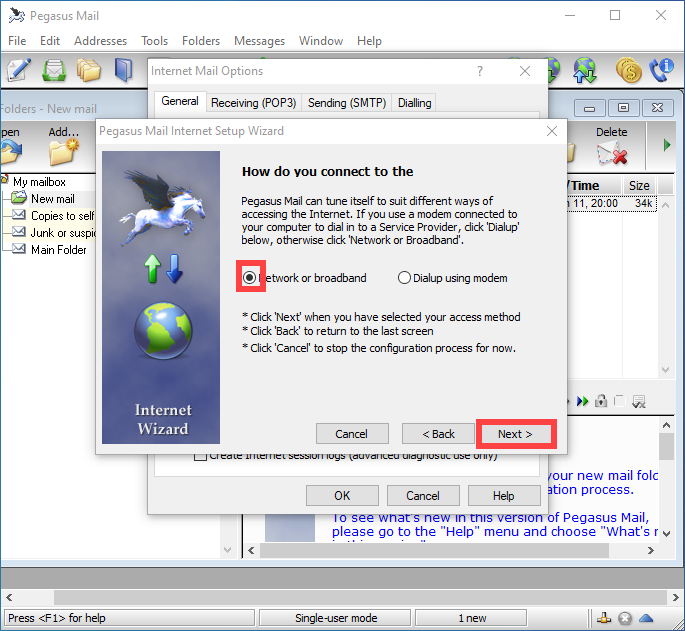Click the green arrow at toolbar end
The image size is (685, 631).
[667, 145]
